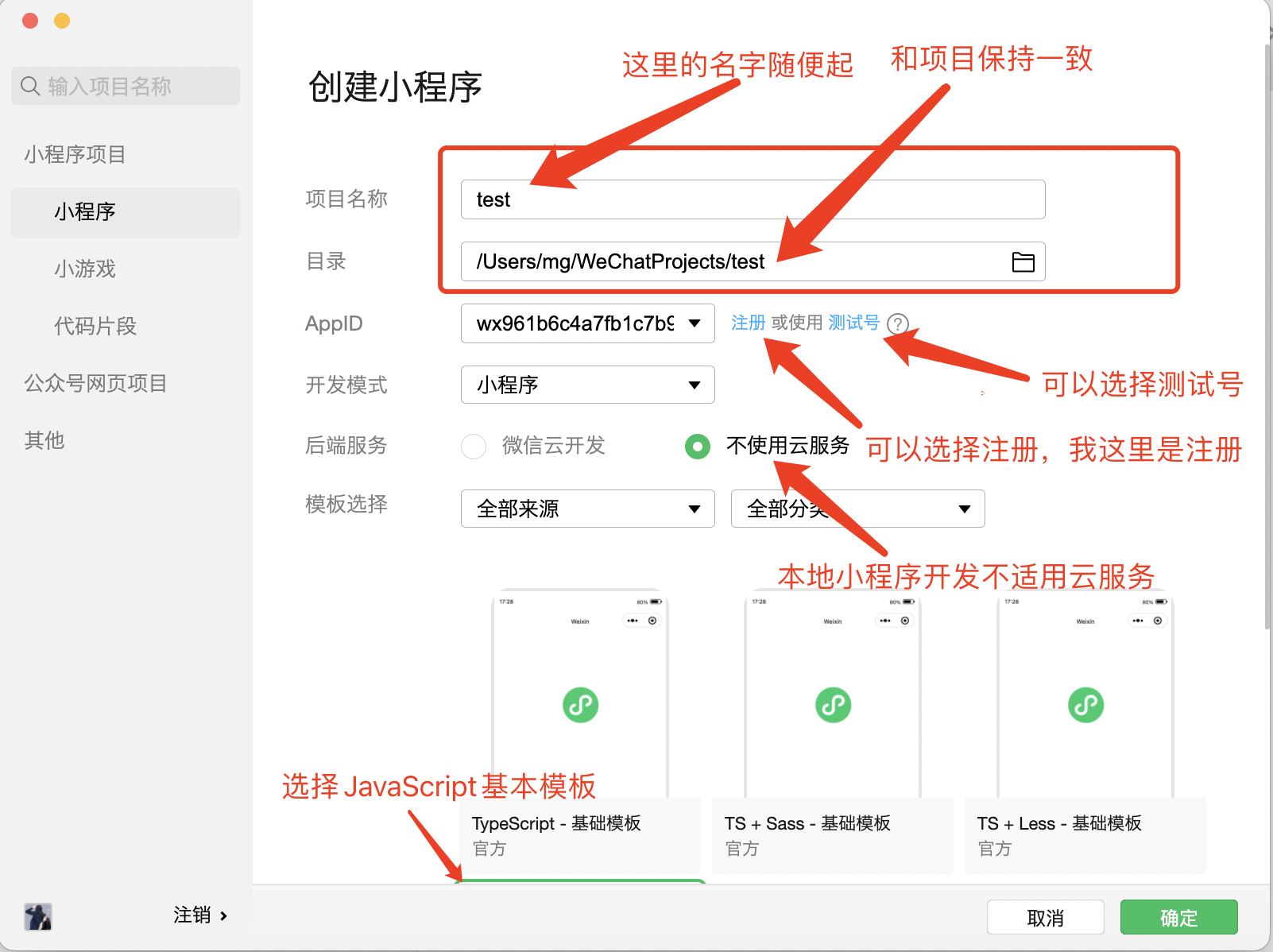Viewport: 1273px width, 952px height.
Task: Expand the 注销 logout chevron
Action: 224,916
